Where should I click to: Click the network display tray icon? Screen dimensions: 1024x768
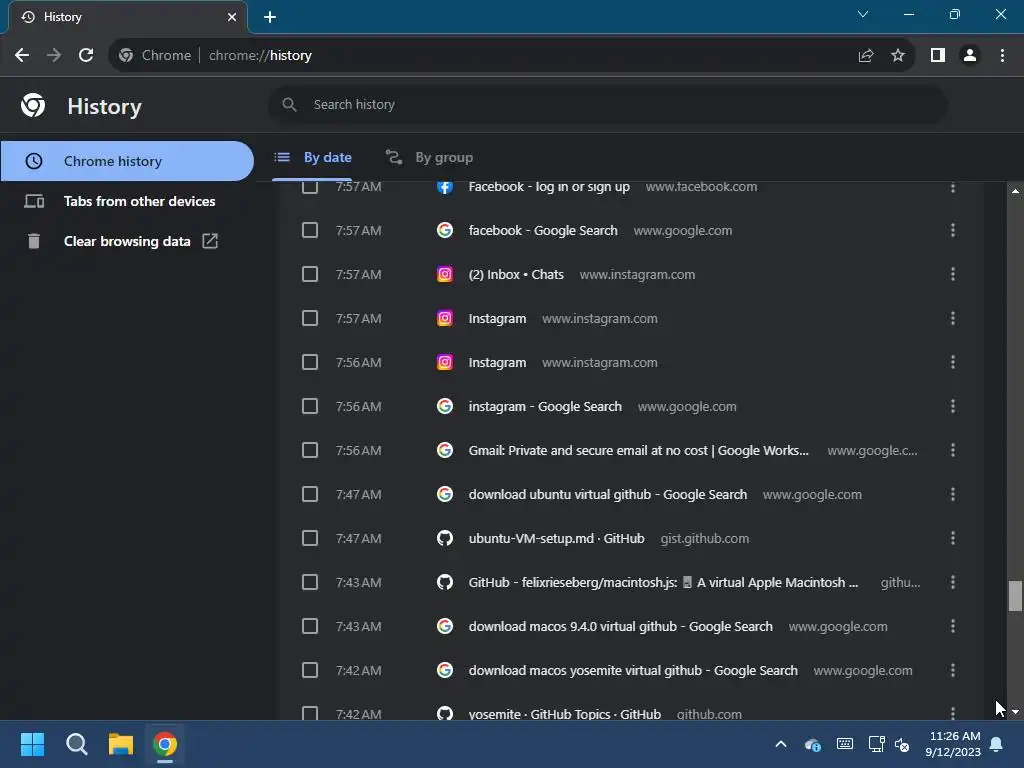(x=876, y=744)
